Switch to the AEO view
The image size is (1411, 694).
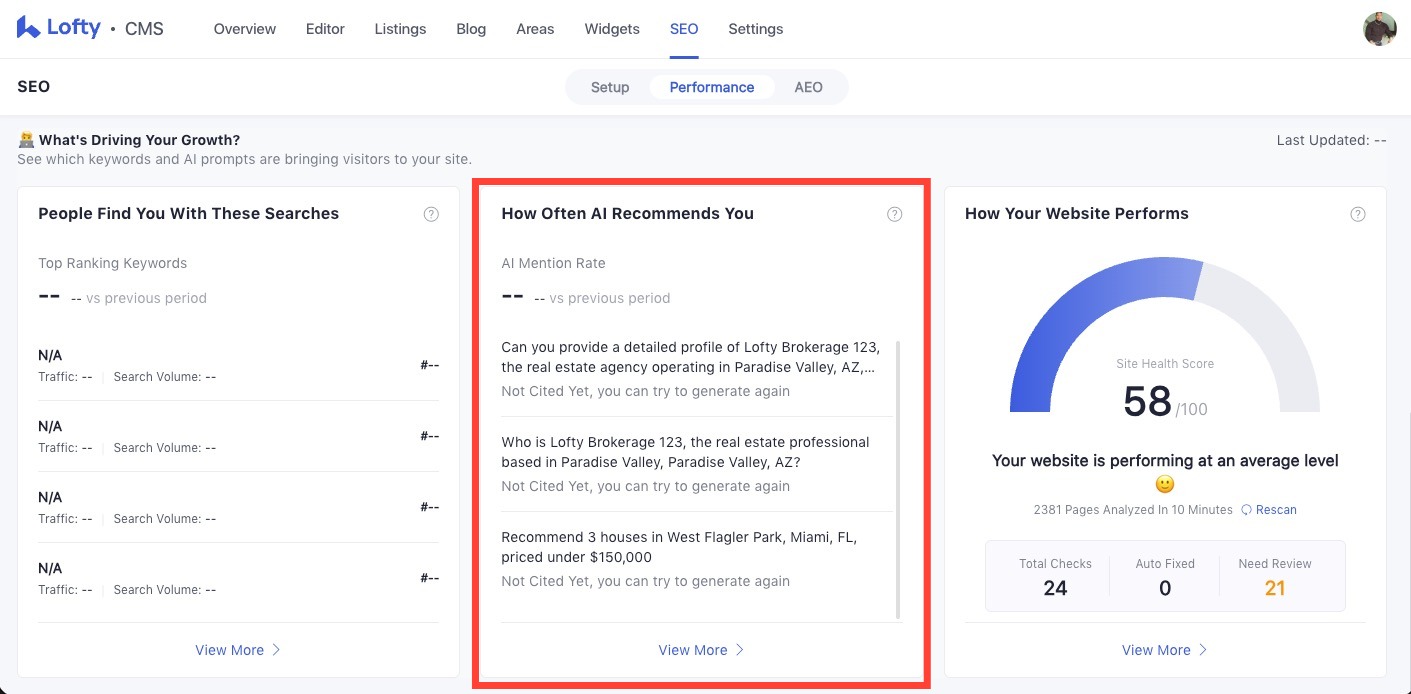coord(808,87)
